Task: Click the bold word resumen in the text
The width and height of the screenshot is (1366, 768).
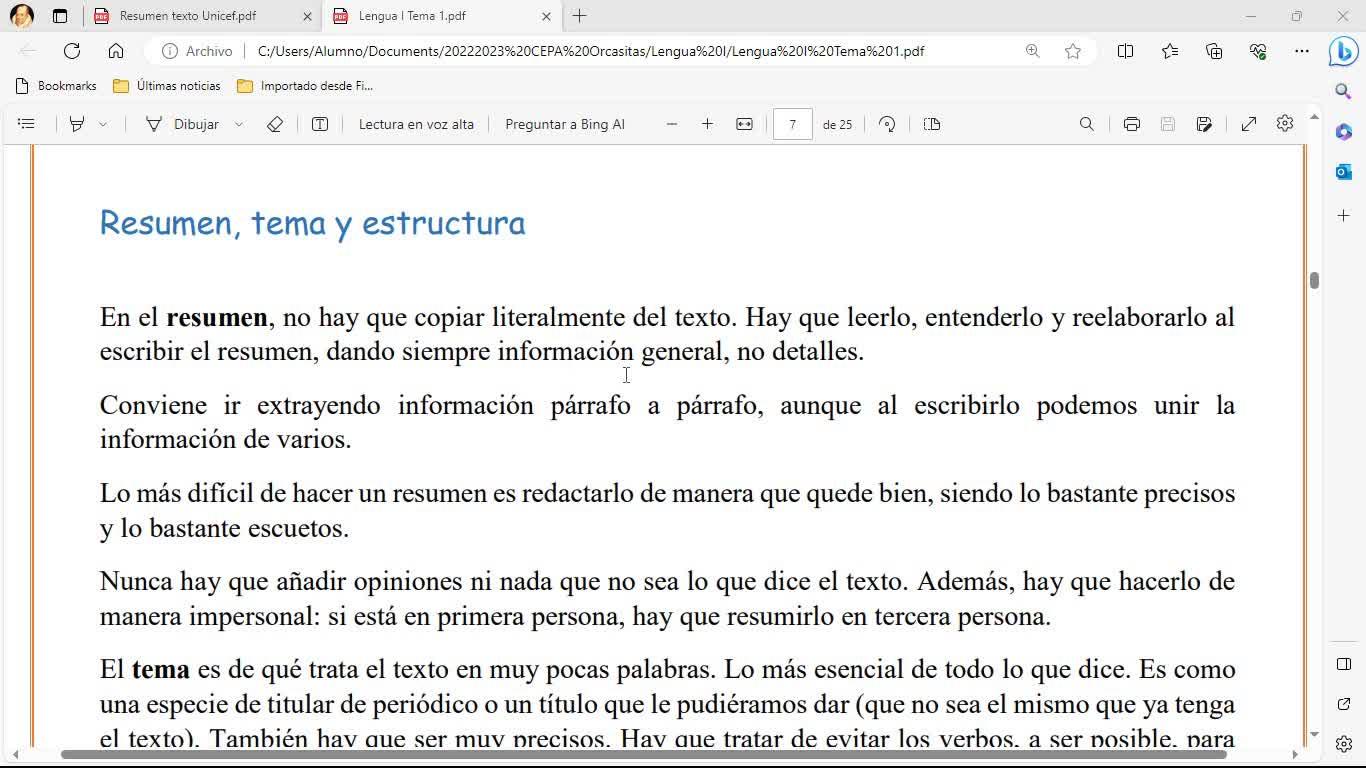Action: (217, 318)
